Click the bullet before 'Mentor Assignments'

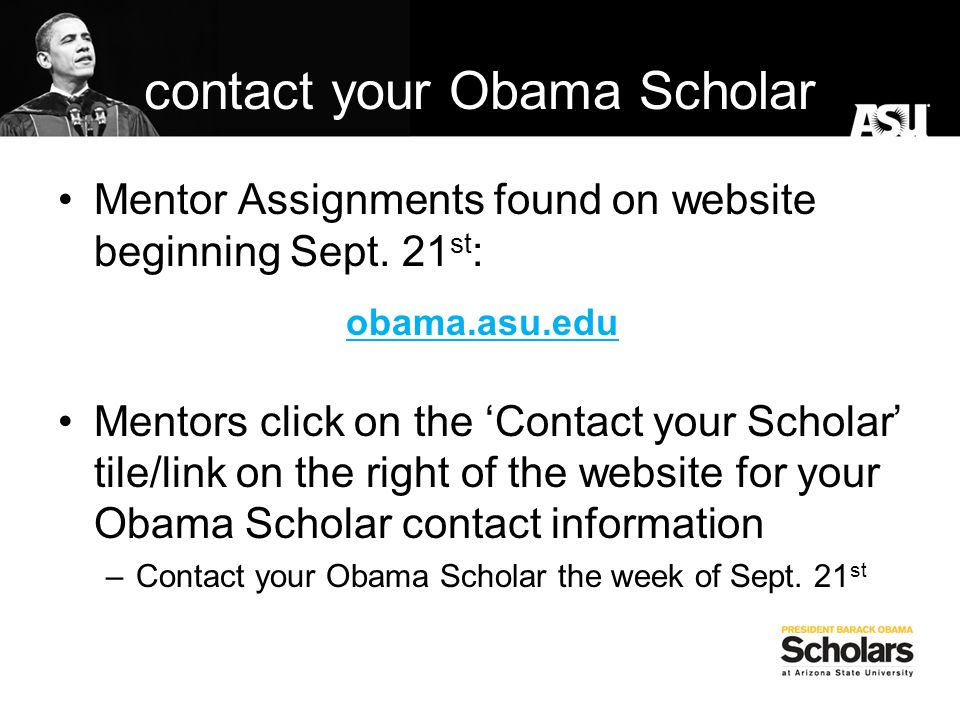pyautogui.click(x=66, y=200)
